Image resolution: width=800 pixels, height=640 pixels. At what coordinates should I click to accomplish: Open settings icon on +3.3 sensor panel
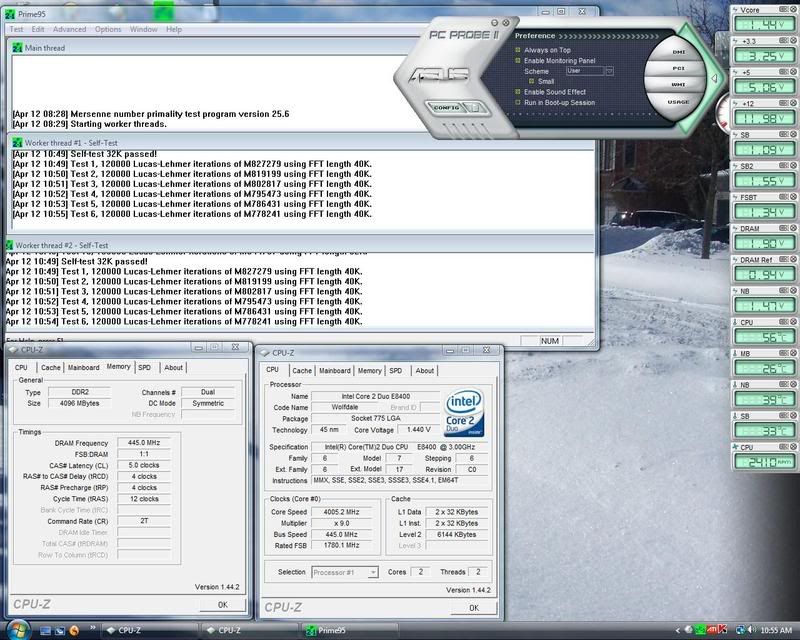pyautogui.click(x=784, y=40)
